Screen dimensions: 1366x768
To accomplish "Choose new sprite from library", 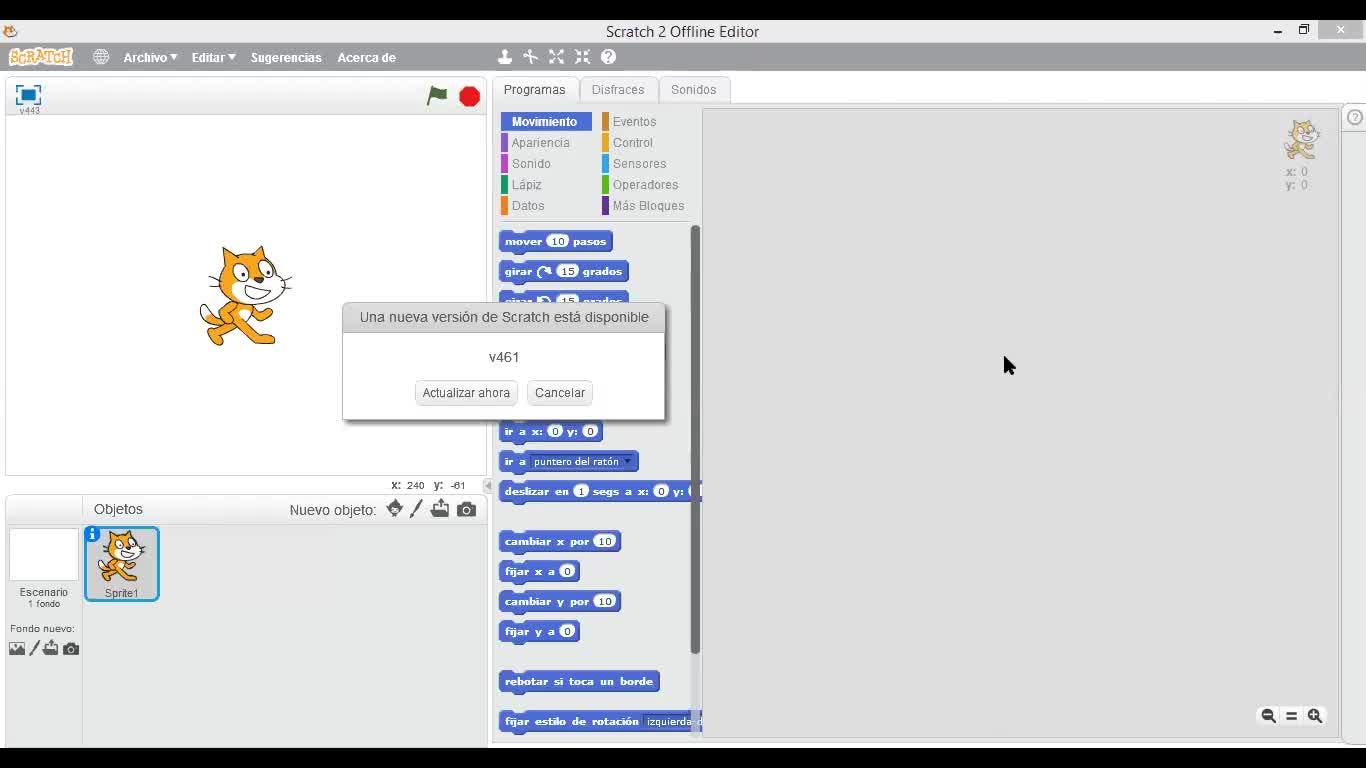I will (395, 509).
